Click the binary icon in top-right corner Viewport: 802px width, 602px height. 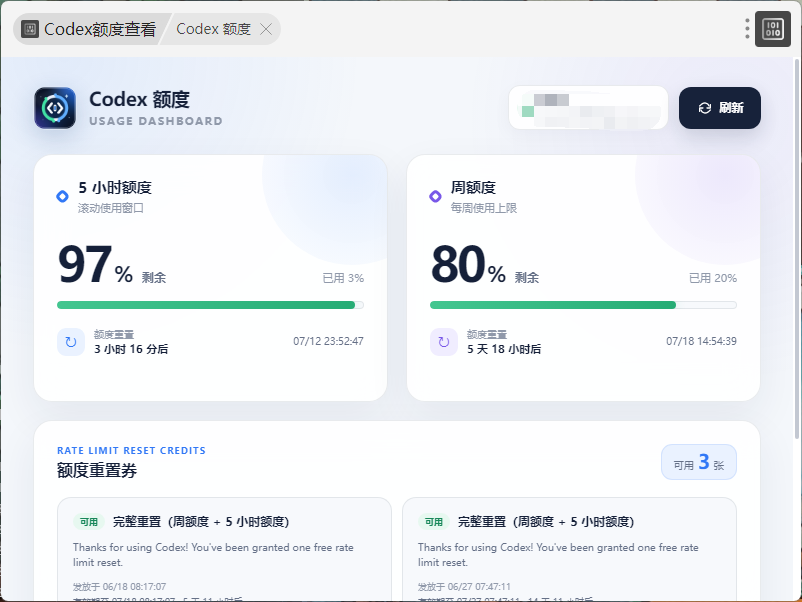[x=773, y=29]
